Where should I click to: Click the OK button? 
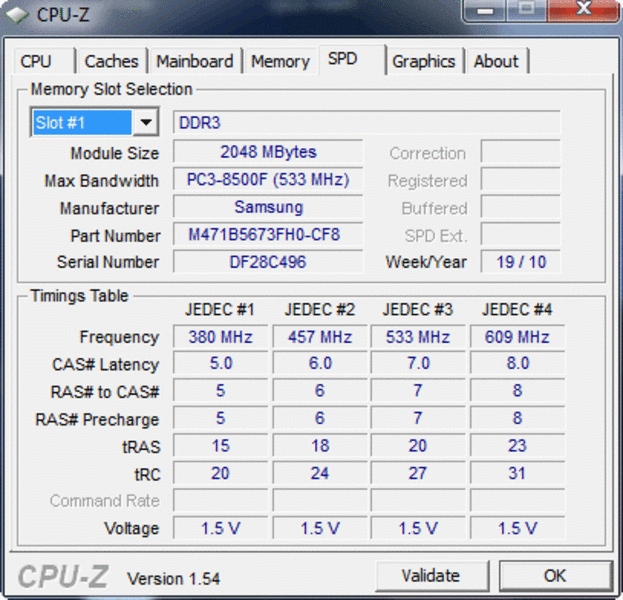point(555,575)
